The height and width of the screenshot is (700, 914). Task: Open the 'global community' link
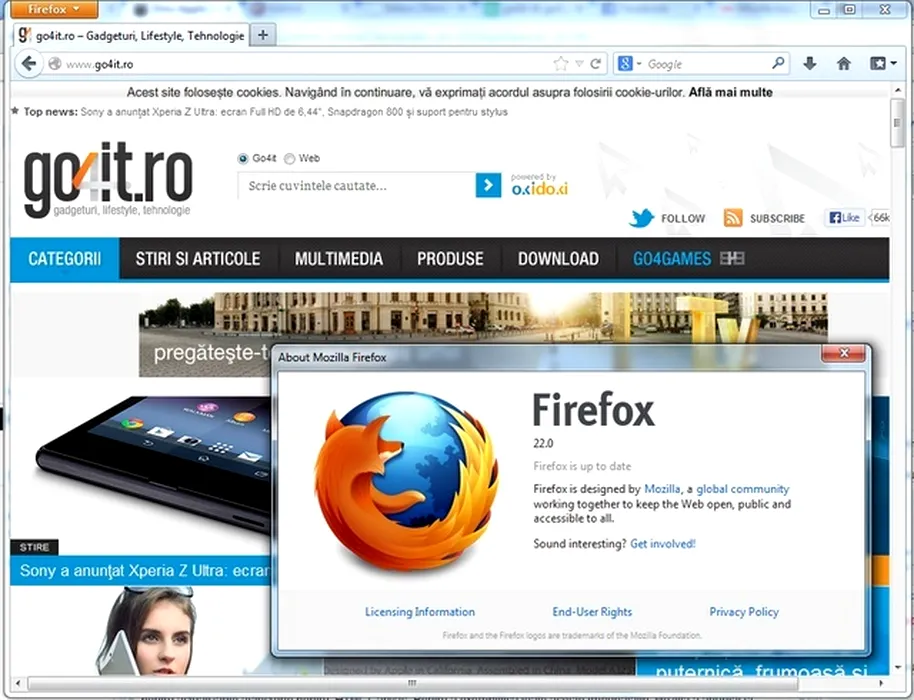point(743,489)
